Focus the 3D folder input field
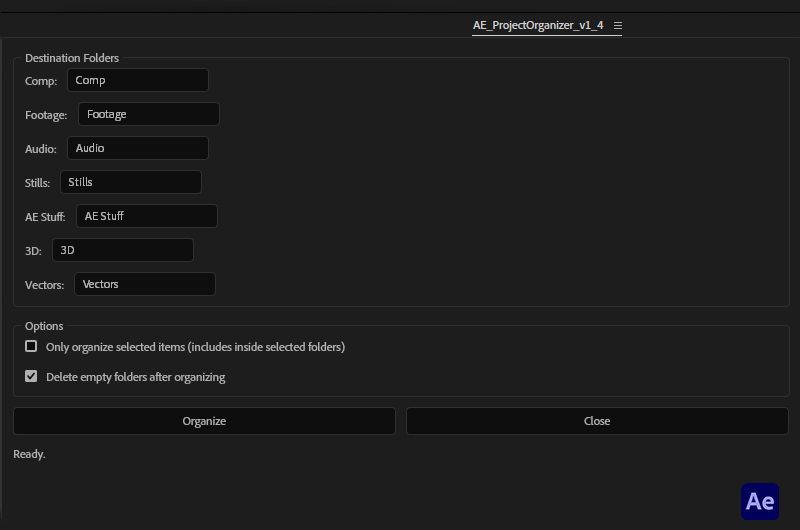 [123, 250]
